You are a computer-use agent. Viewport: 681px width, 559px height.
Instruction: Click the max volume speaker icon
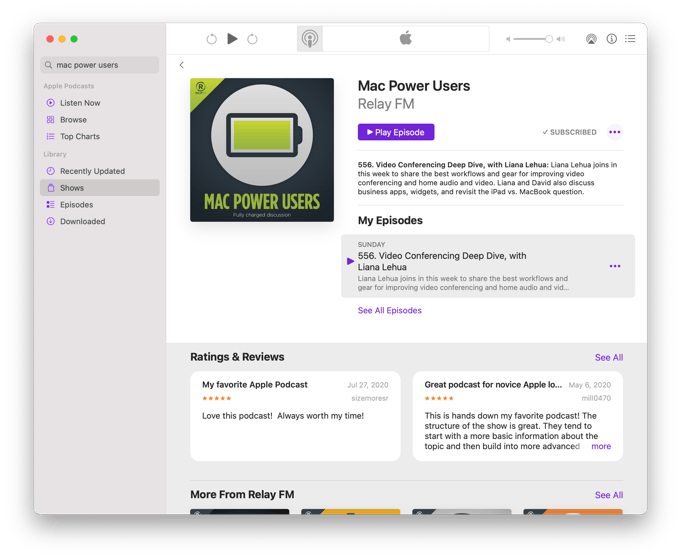(561, 39)
